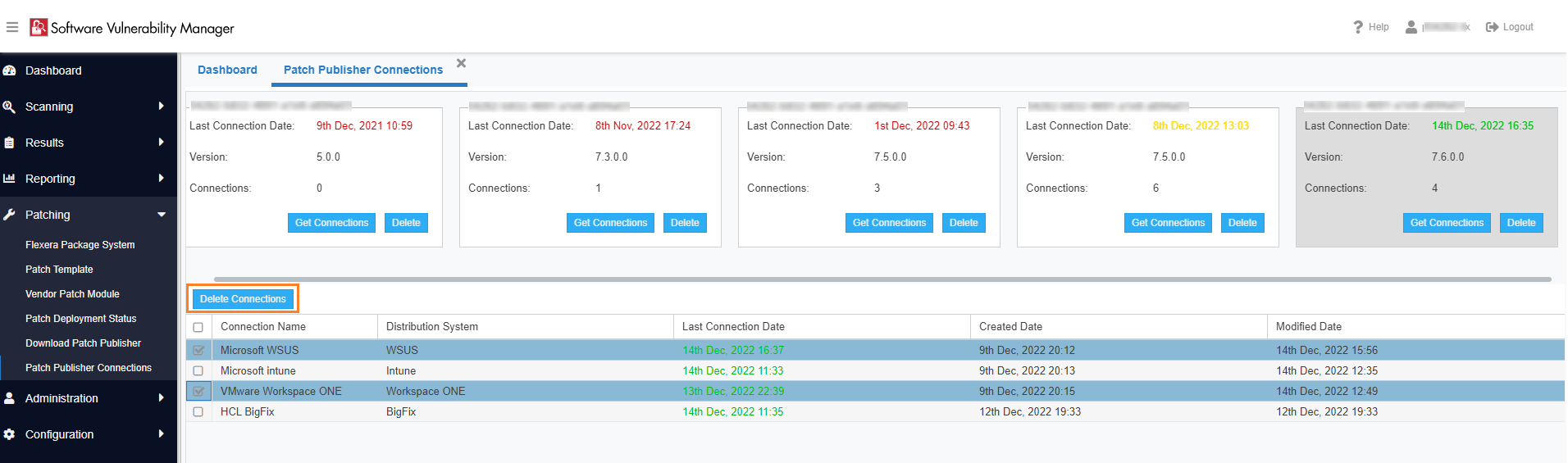Expand the Reporting menu arrow
Viewport: 1568px width, 463px height.
coord(161,179)
